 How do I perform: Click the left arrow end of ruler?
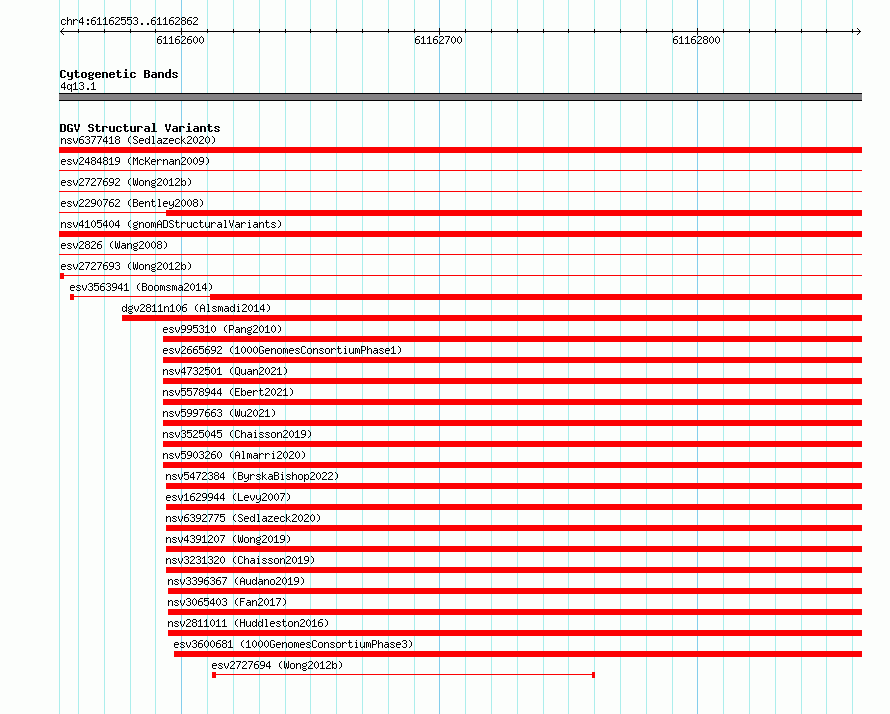click(x=62, y=32)
